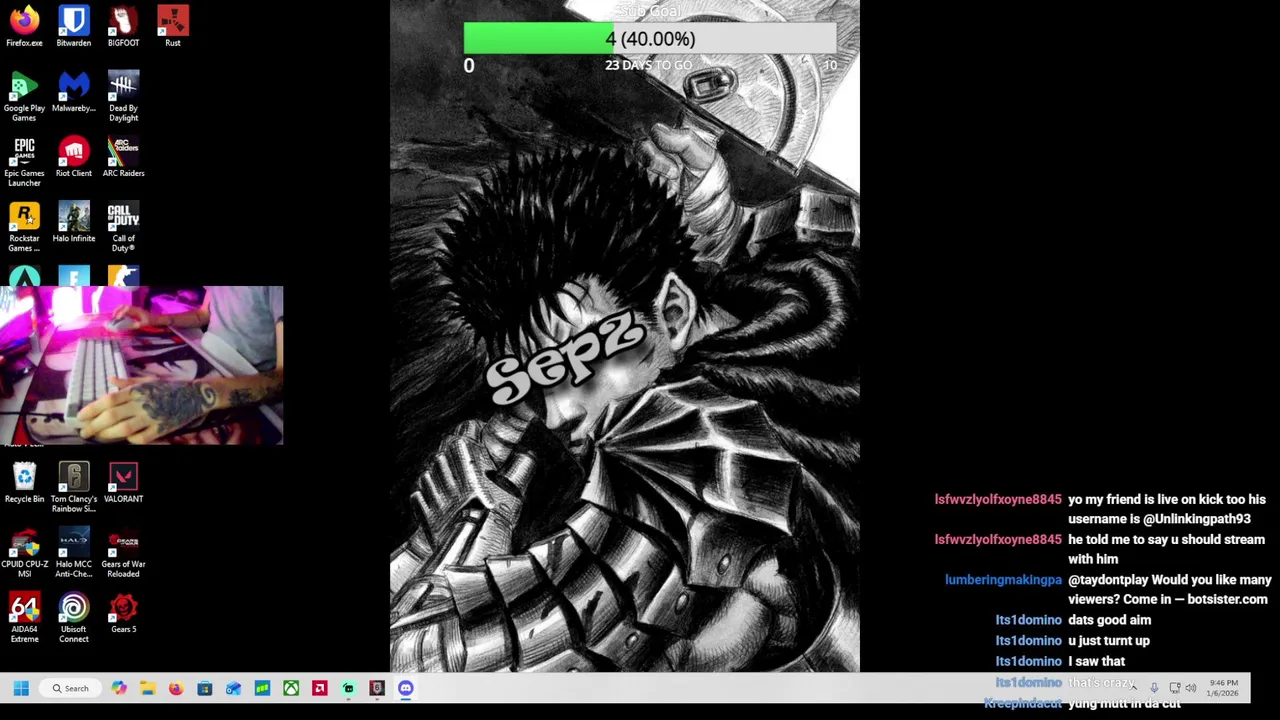Select Tom Clancy's Rainbow Six shortcut
Screen dimensions: 1280x720
click(x=73, y=487)
